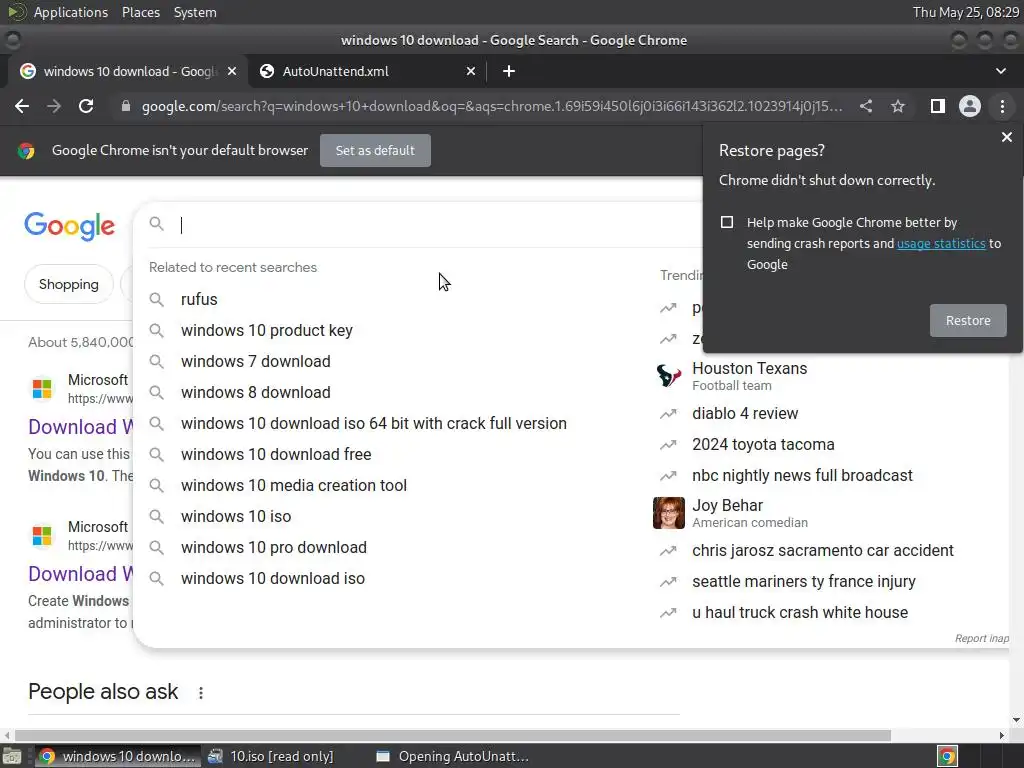Close the AutoUnattend.xml tab
The image size is (1024, 768).
471,71
